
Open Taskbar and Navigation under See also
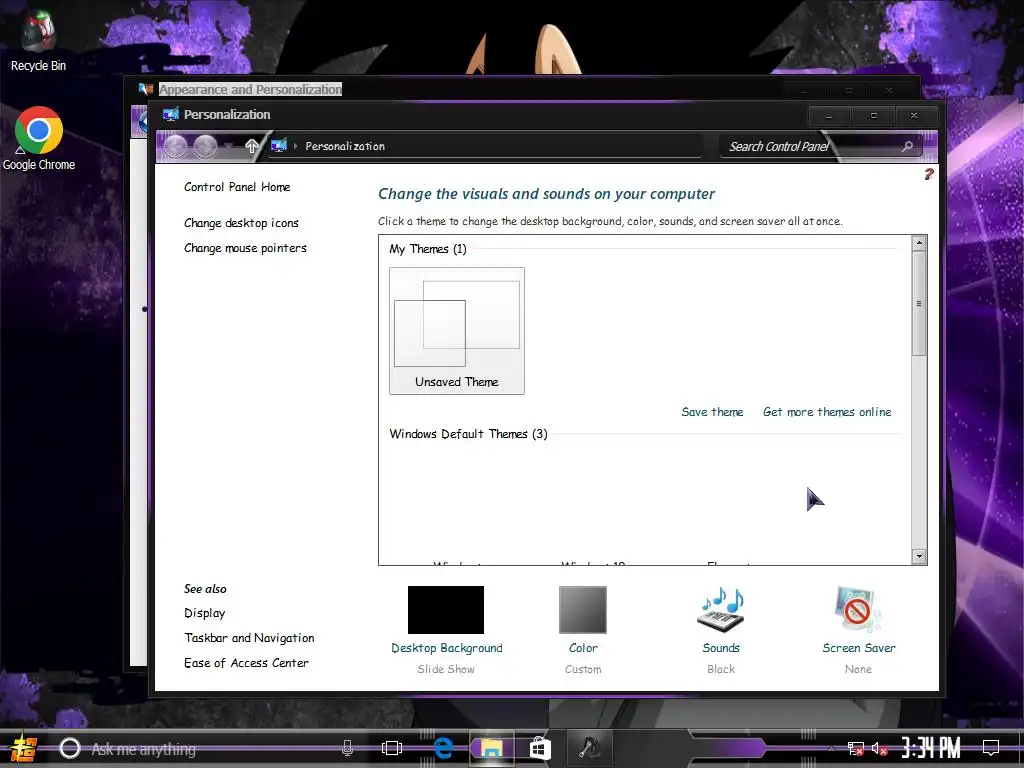pos(249,638)
